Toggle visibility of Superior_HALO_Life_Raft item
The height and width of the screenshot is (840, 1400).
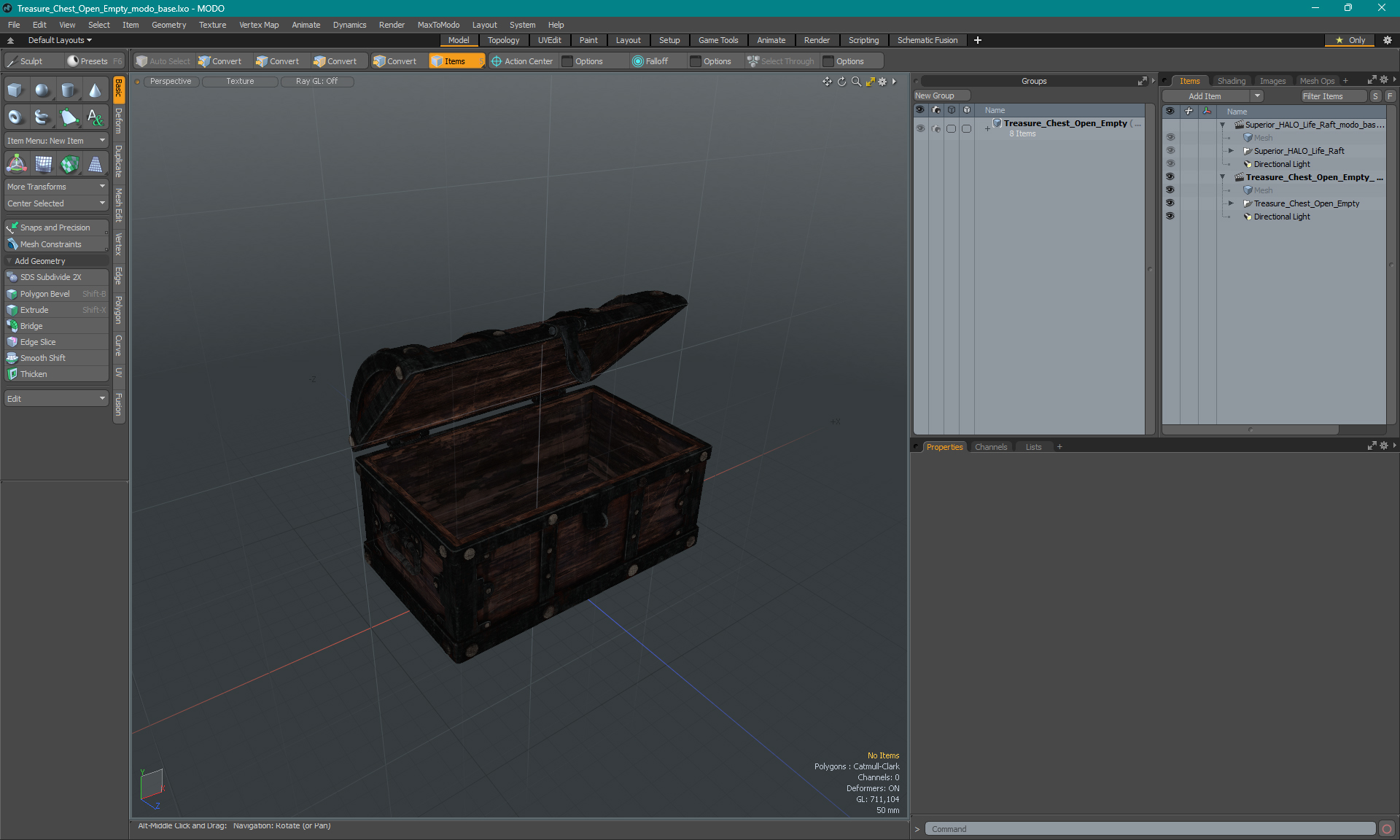pyautogui.click(x=1170, y=151)
